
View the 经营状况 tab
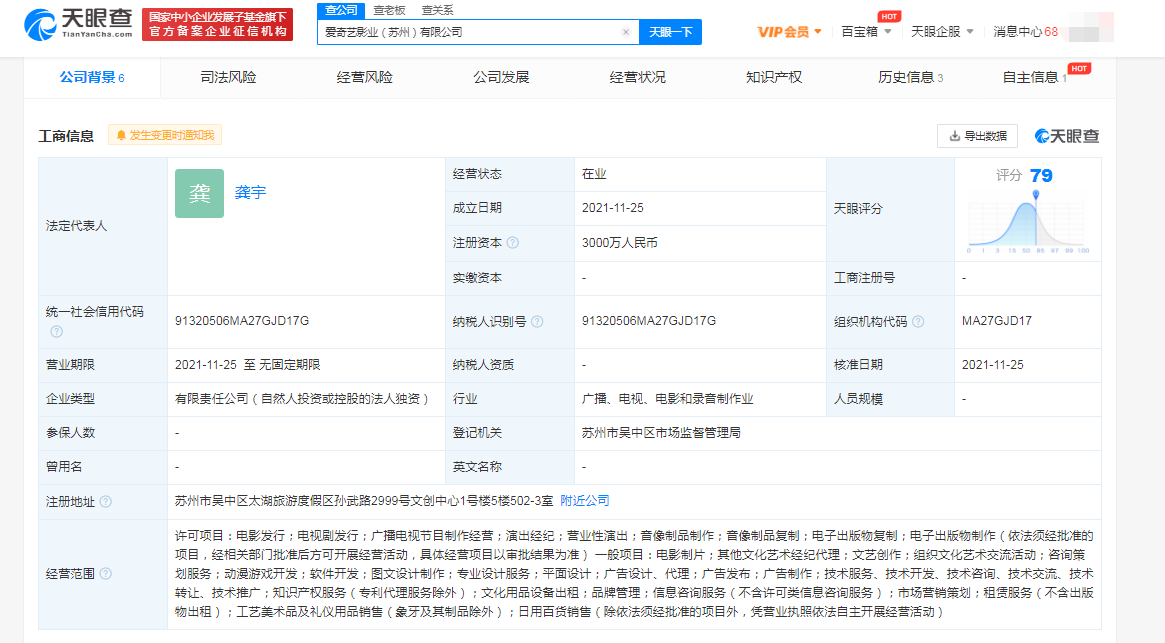(x=637, y=77)
